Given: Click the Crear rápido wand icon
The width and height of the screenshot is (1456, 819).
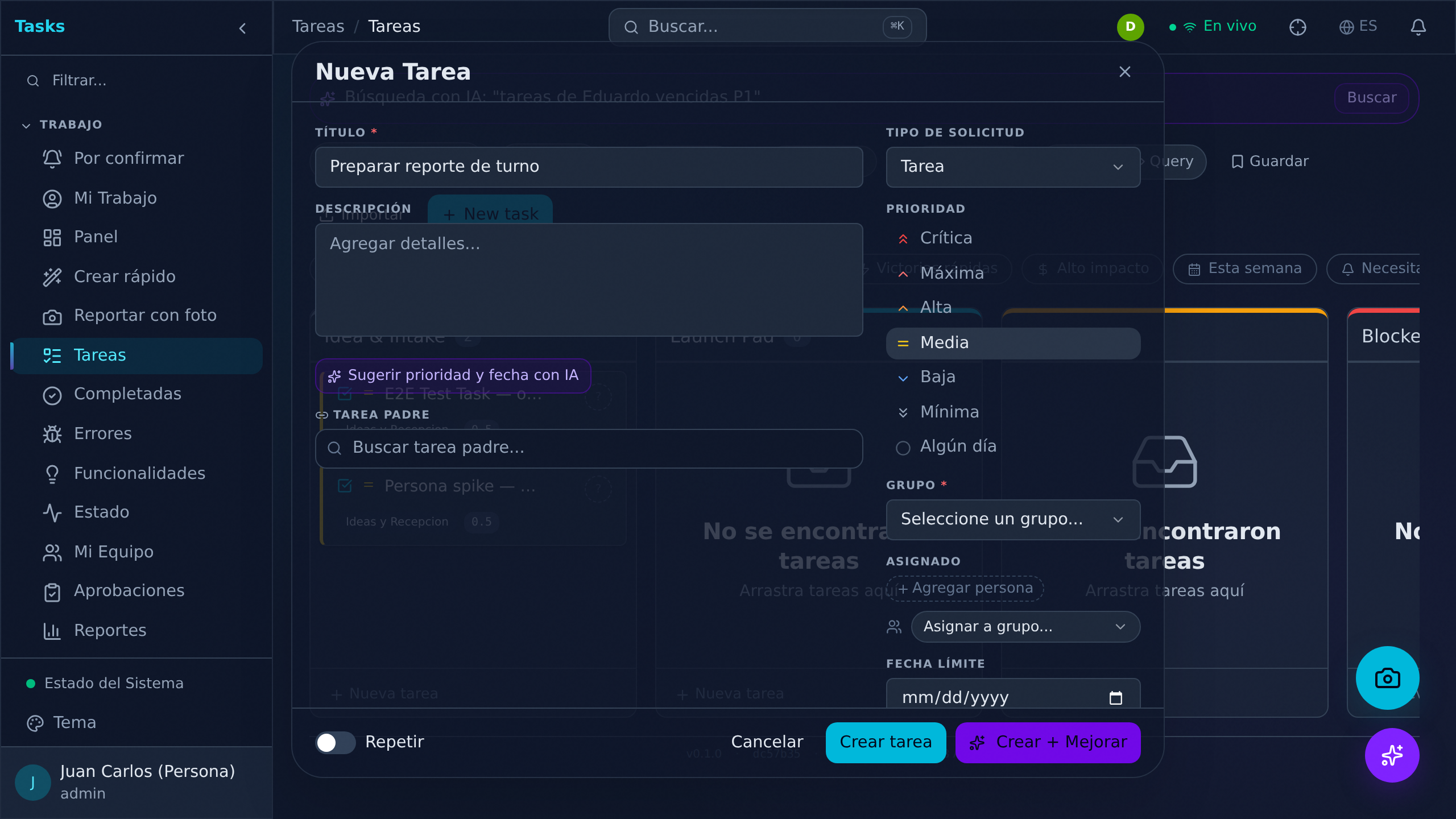Looking at the screenshot, I should click(x=52, y=277).
